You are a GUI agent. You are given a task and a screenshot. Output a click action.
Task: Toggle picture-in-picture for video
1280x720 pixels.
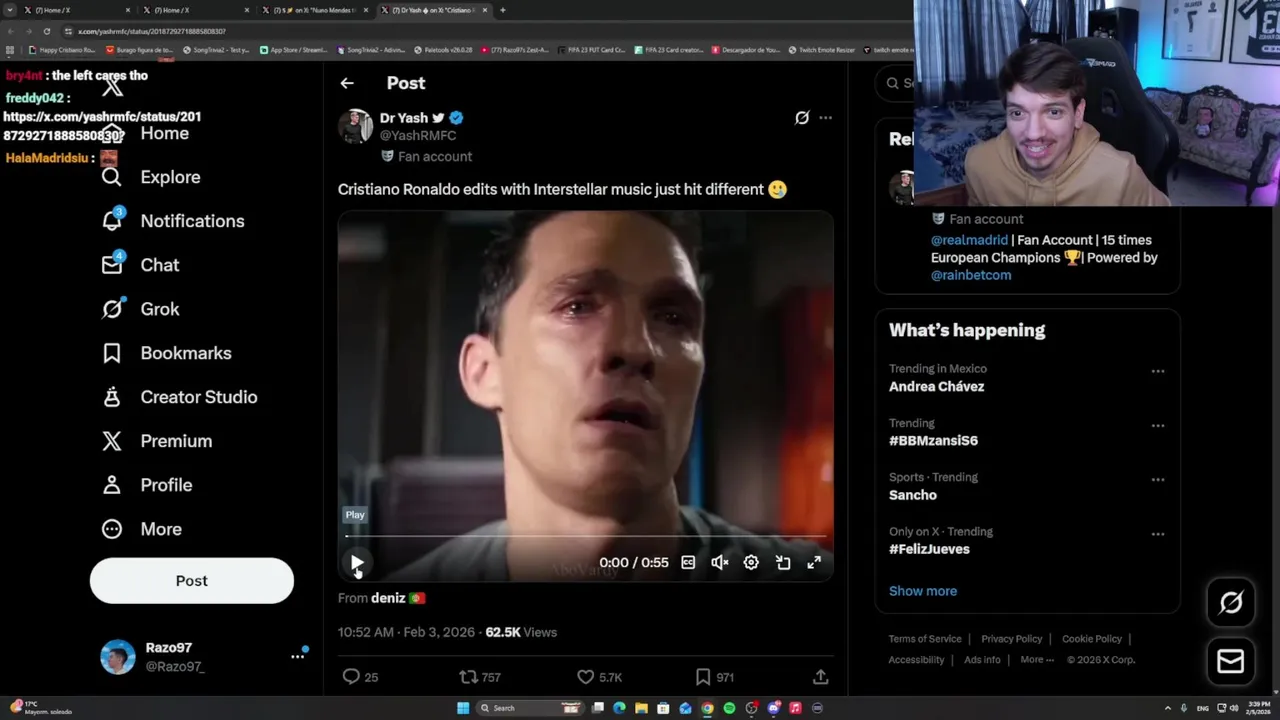pos(783,563)
